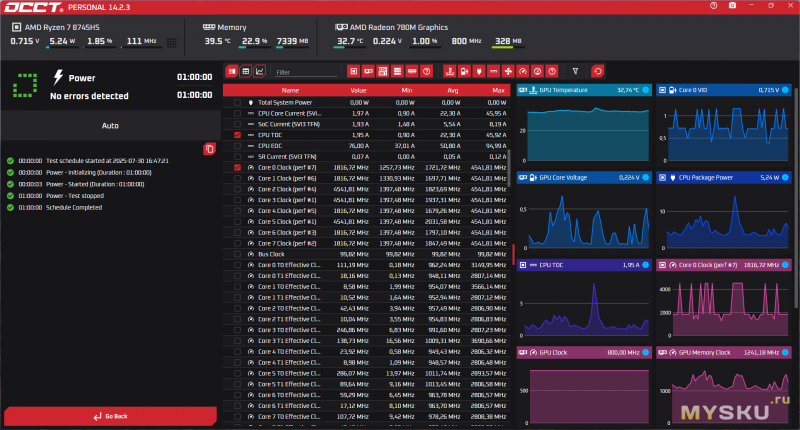This screenshot has height=430, width=800.
Task: Filter unknown hardware question-mark icon
Action: tap(427, 71)
